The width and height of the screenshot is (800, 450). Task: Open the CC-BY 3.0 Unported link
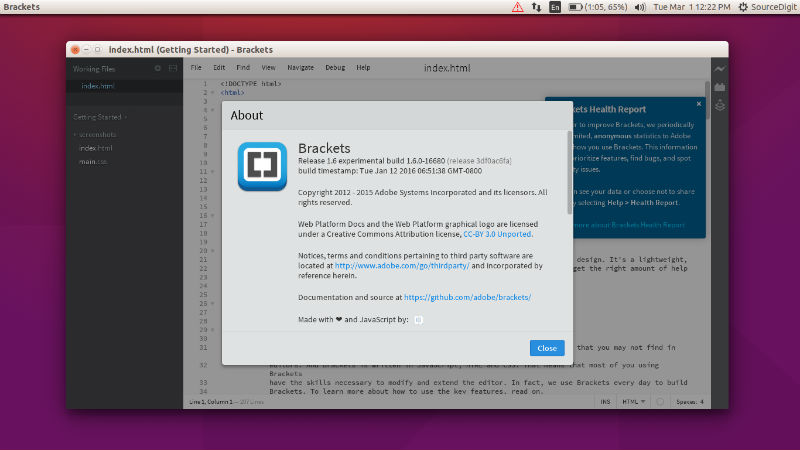pyautogui.click(x=497, y=234)
